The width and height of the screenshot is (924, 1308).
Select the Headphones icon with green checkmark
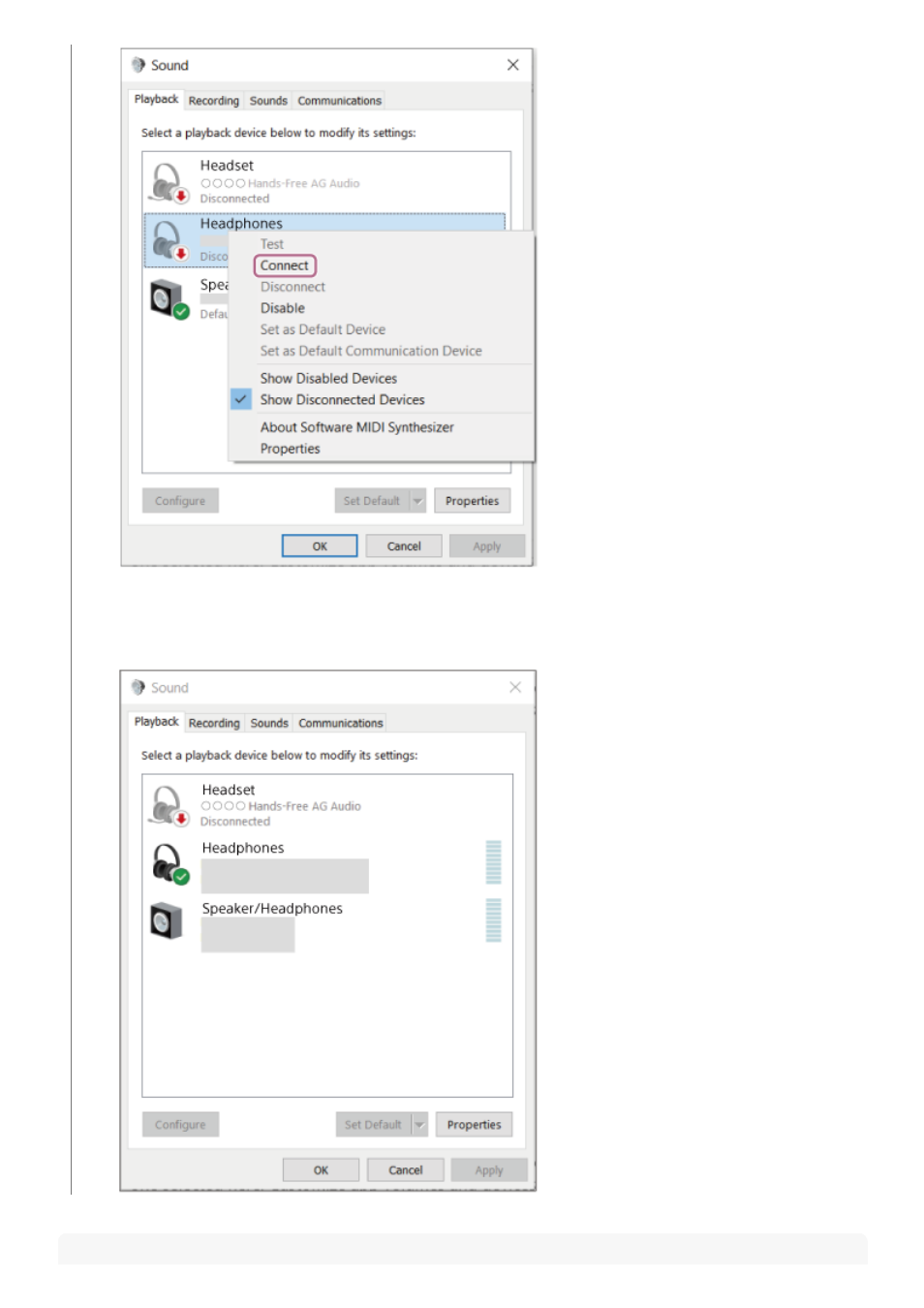click(x=169, y=863)
